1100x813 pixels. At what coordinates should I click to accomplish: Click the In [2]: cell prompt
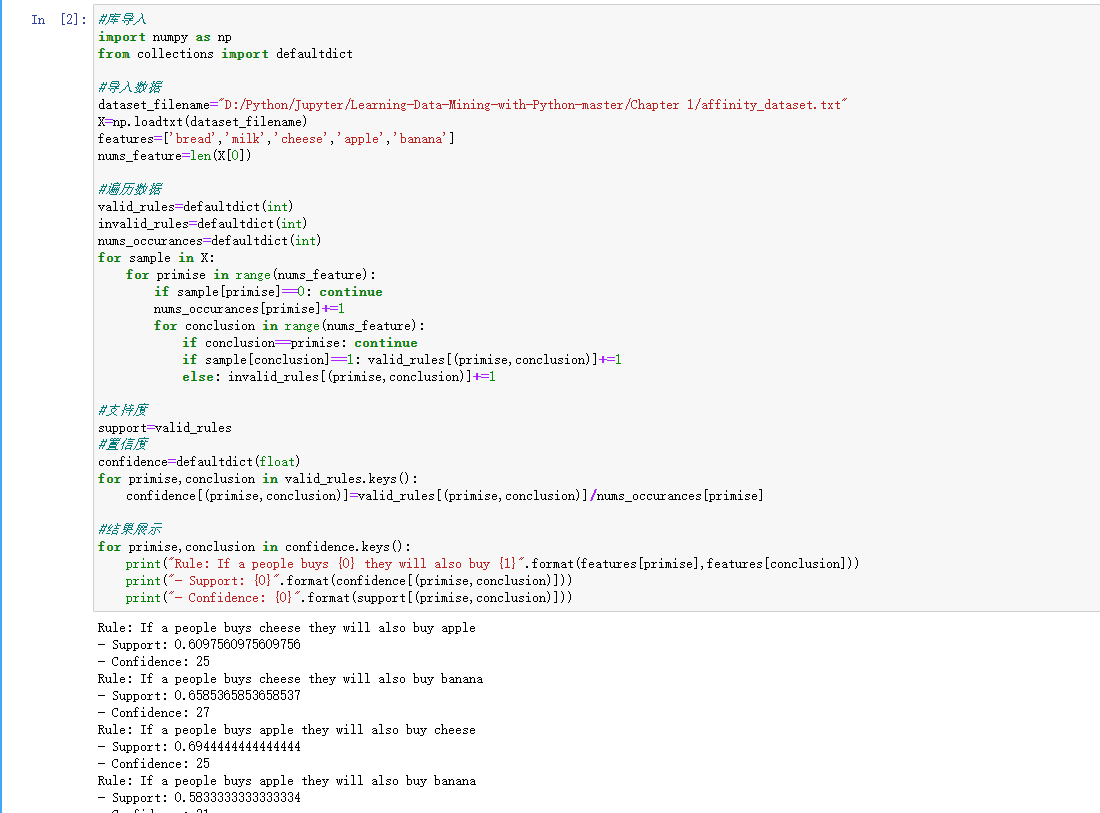(x=59, y=20)
